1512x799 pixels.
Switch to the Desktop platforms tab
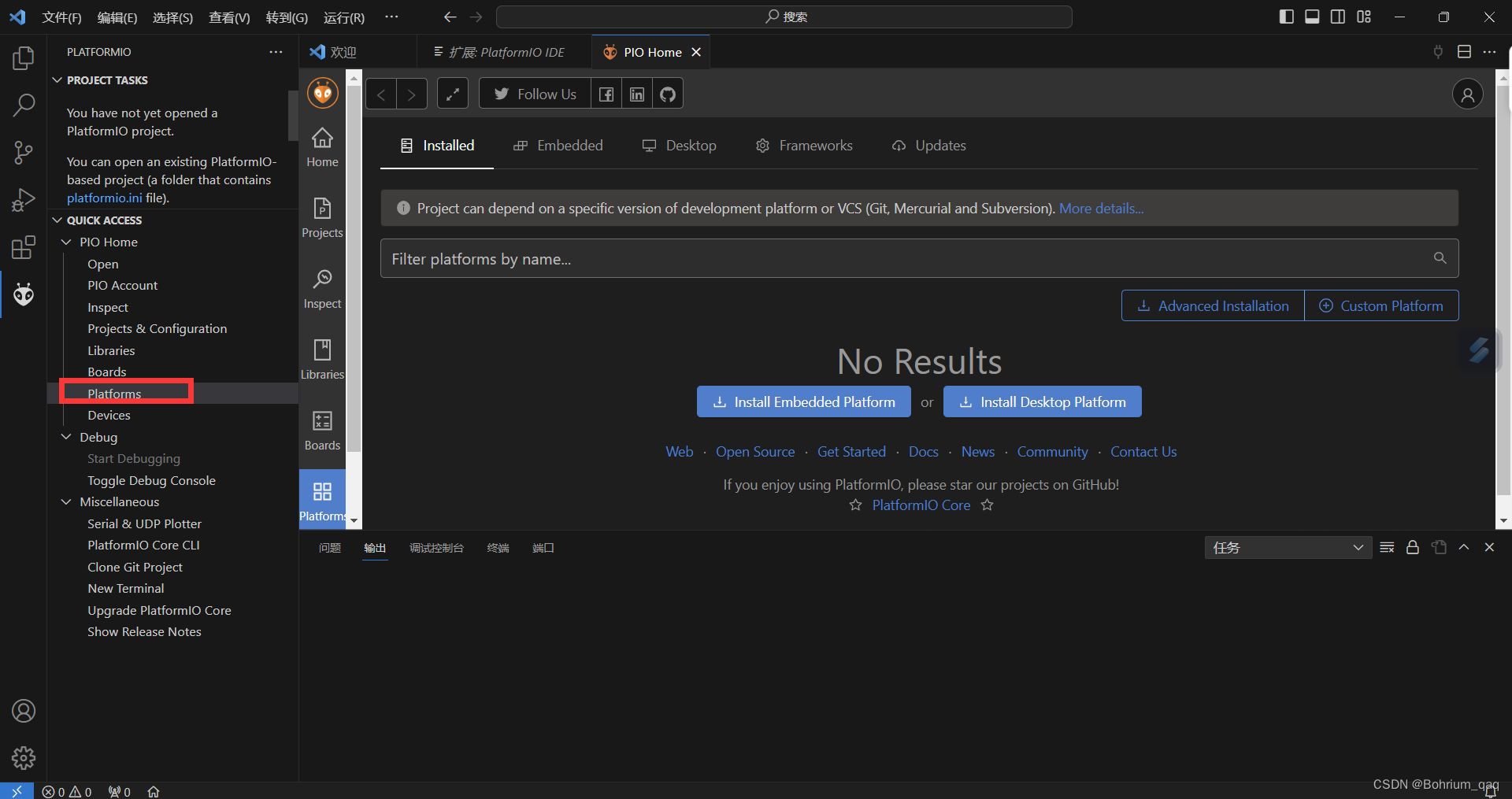pyautogui.click(x=680, y=146)
